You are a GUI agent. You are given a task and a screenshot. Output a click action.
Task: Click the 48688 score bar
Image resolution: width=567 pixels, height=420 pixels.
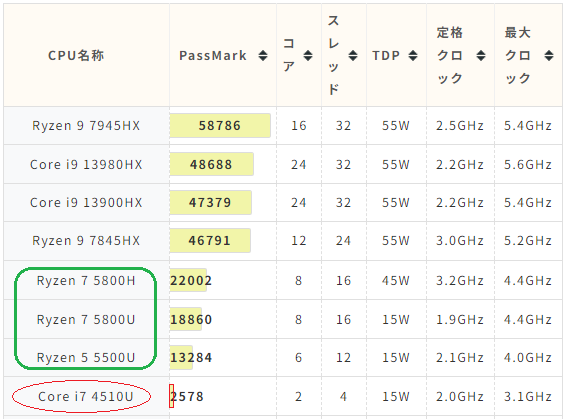click(212, 164)
